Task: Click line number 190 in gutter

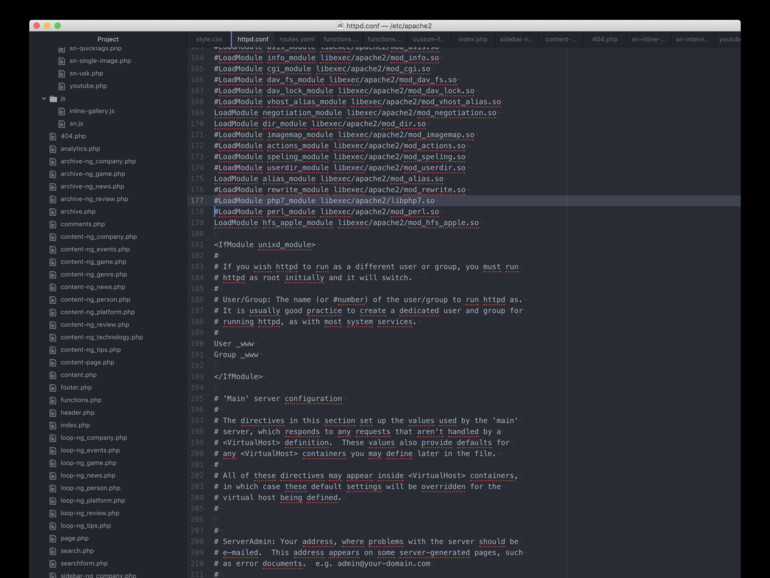Action: pyautogui.click(x=197, y=344)
